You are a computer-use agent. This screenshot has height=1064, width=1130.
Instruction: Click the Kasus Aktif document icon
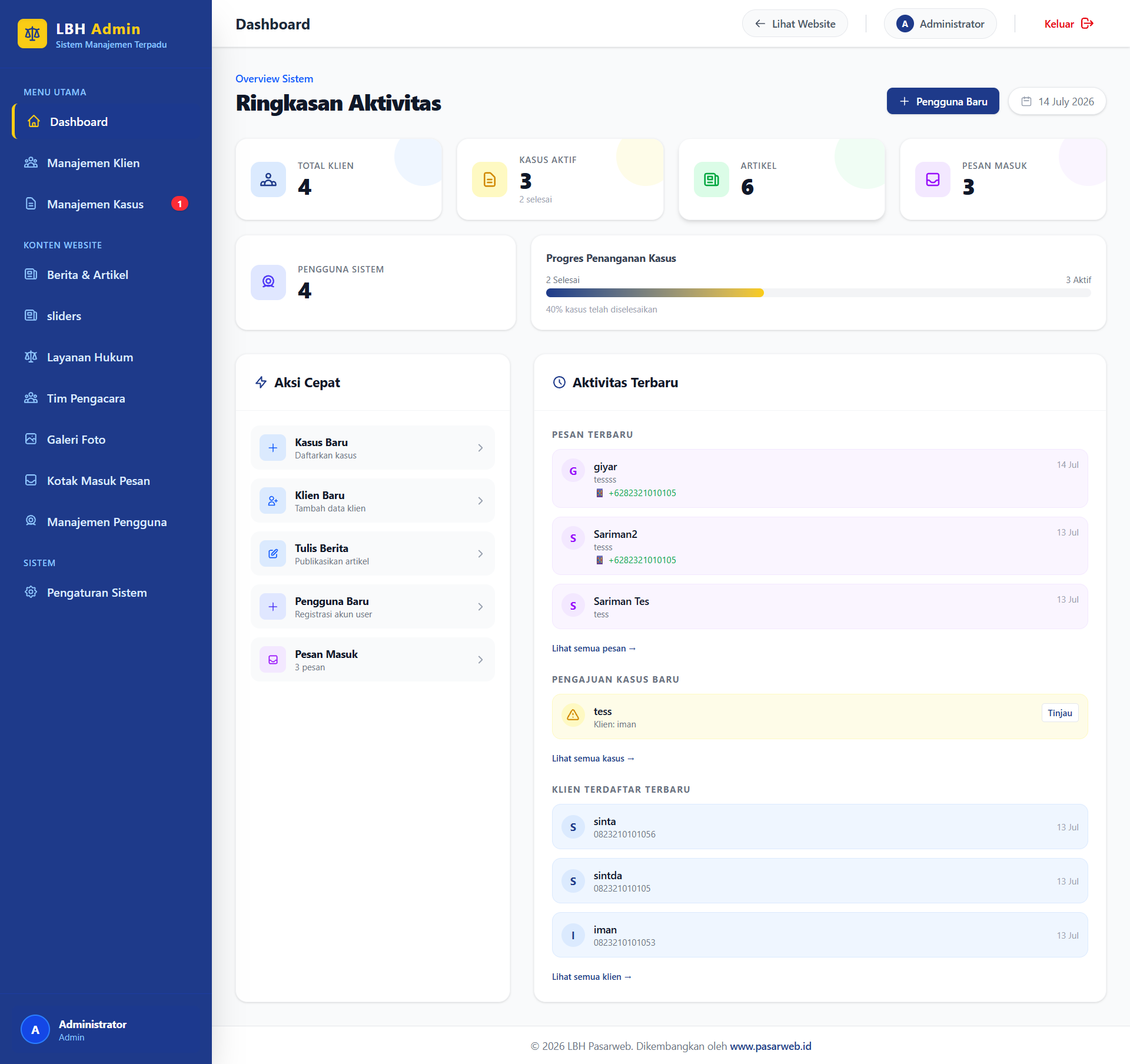490,179
